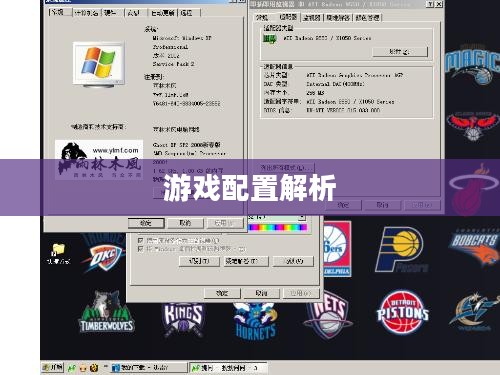This screenshot has height=375, width=500.
Task: Switch to the 远程 Remote tab
Action: (x=189, y=13)
